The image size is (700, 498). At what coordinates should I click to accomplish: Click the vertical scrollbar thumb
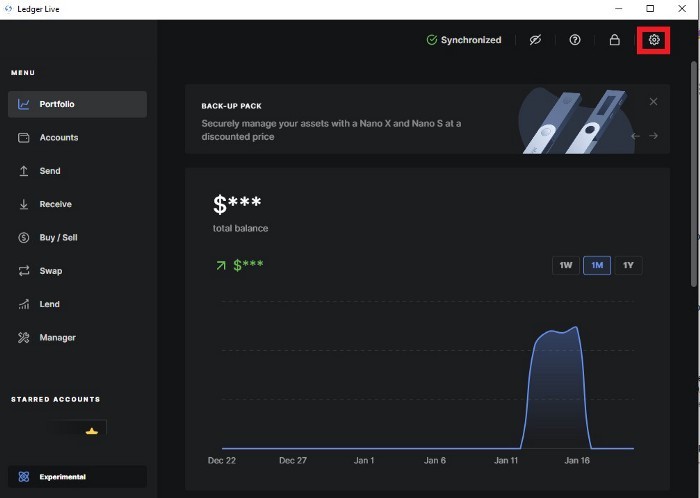point(694,174)
